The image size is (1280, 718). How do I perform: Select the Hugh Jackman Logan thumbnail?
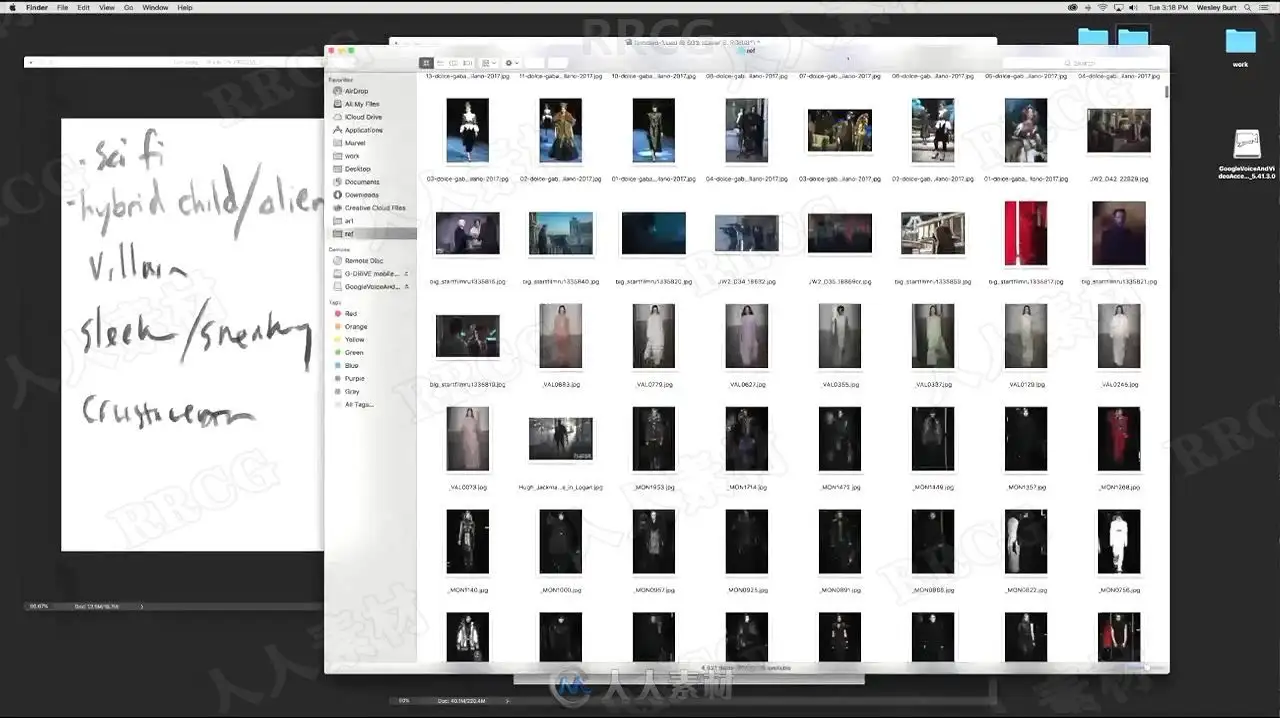560,439
